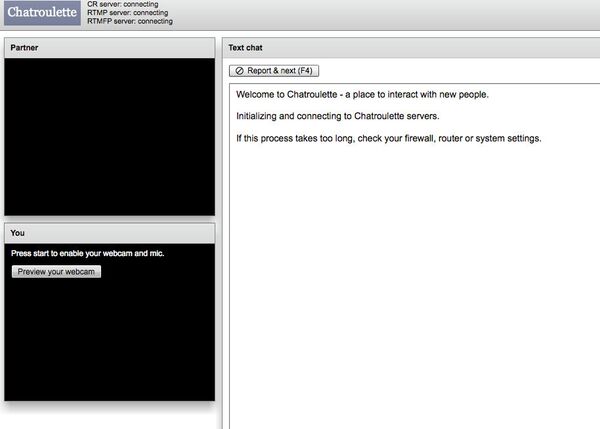Click 'Welcome to Chatroulette' message line
The image size is (600, 429).
(x=362, y=95)
